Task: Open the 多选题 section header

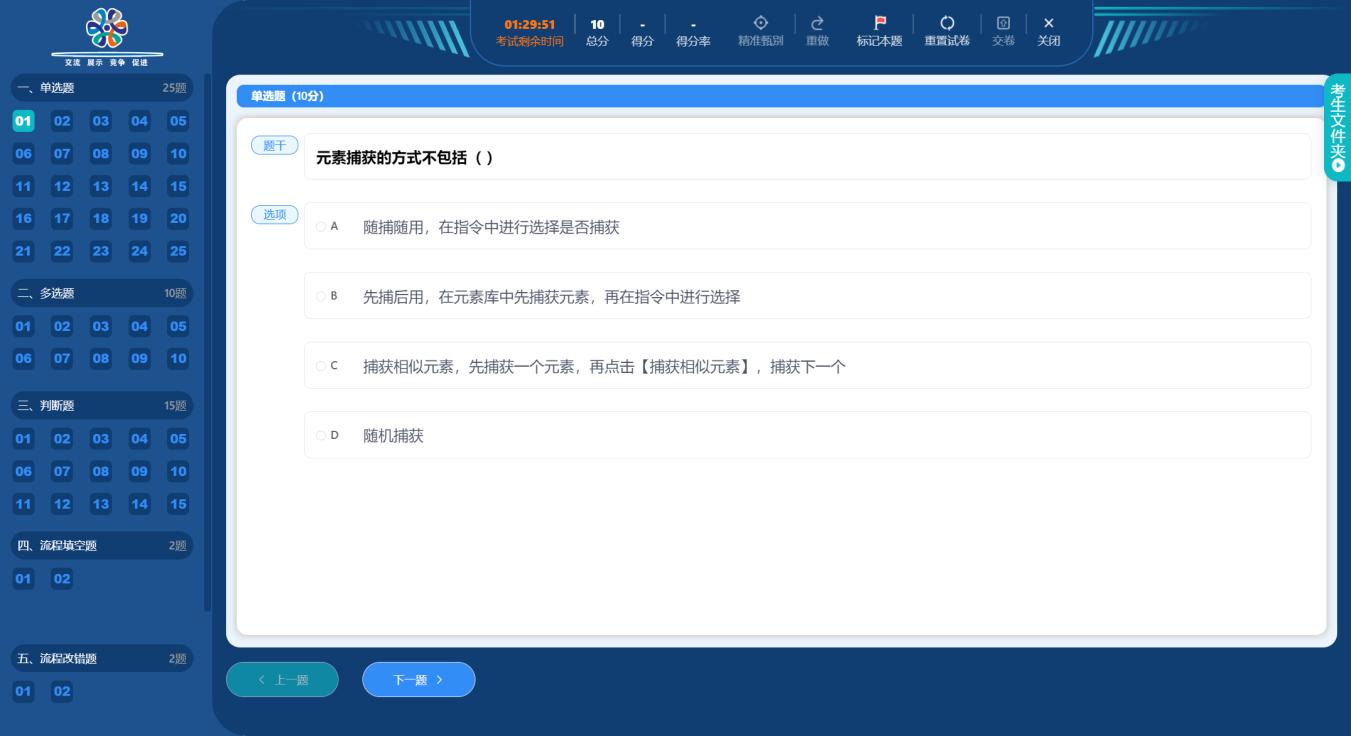Action: coord(101,293)
